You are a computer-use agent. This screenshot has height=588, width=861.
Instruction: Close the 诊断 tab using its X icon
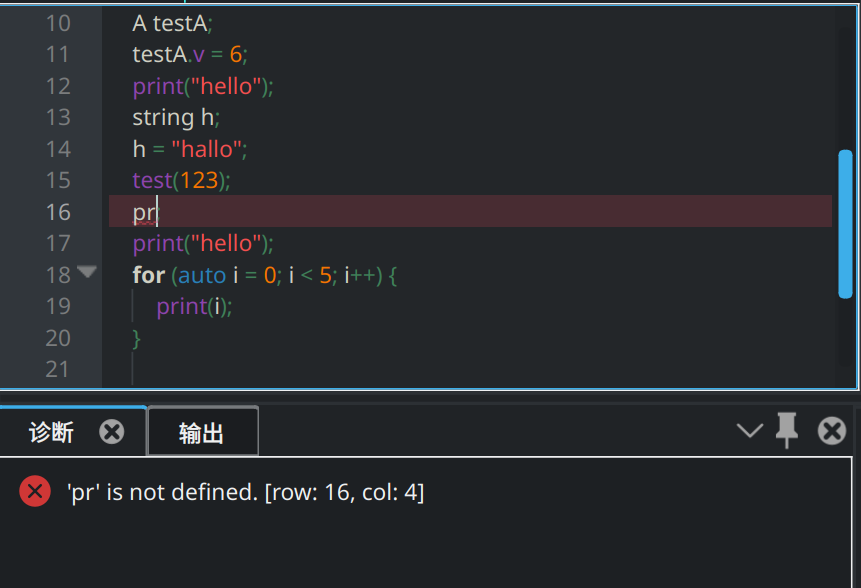pyautogui.click(x=112, y=432)
